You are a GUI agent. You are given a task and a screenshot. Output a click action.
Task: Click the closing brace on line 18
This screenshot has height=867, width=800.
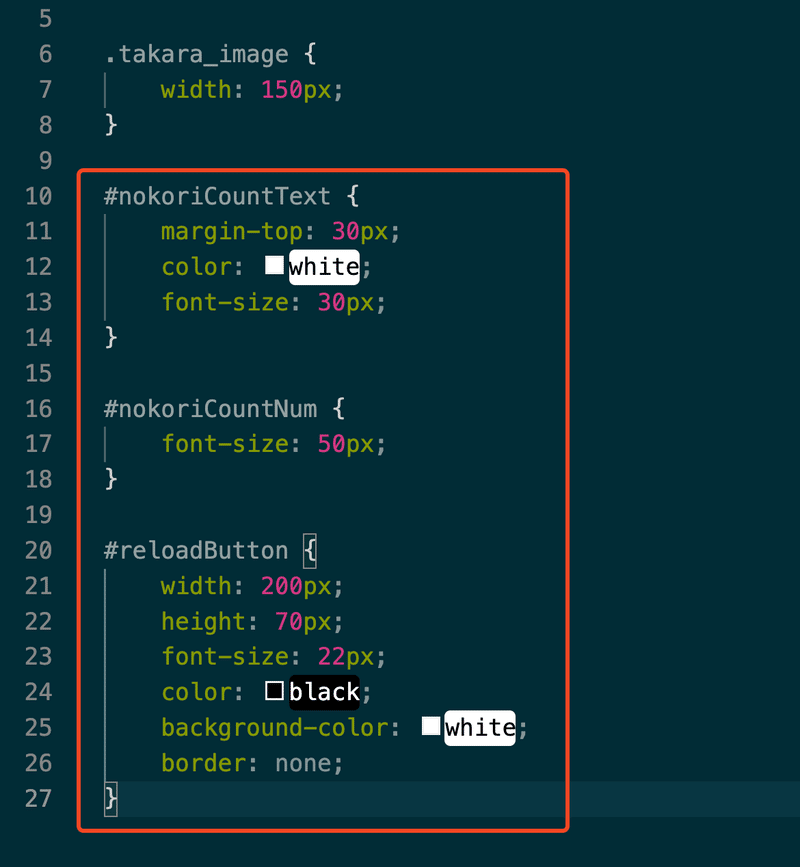pyautogui.click(x=111, y=479)
